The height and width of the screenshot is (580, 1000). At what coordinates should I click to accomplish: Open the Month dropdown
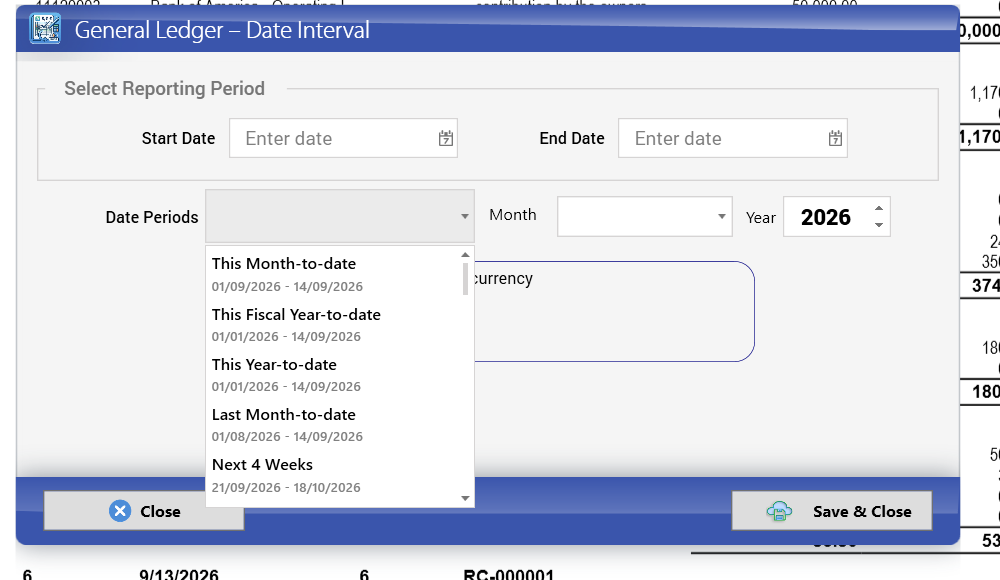coord(645,216)
